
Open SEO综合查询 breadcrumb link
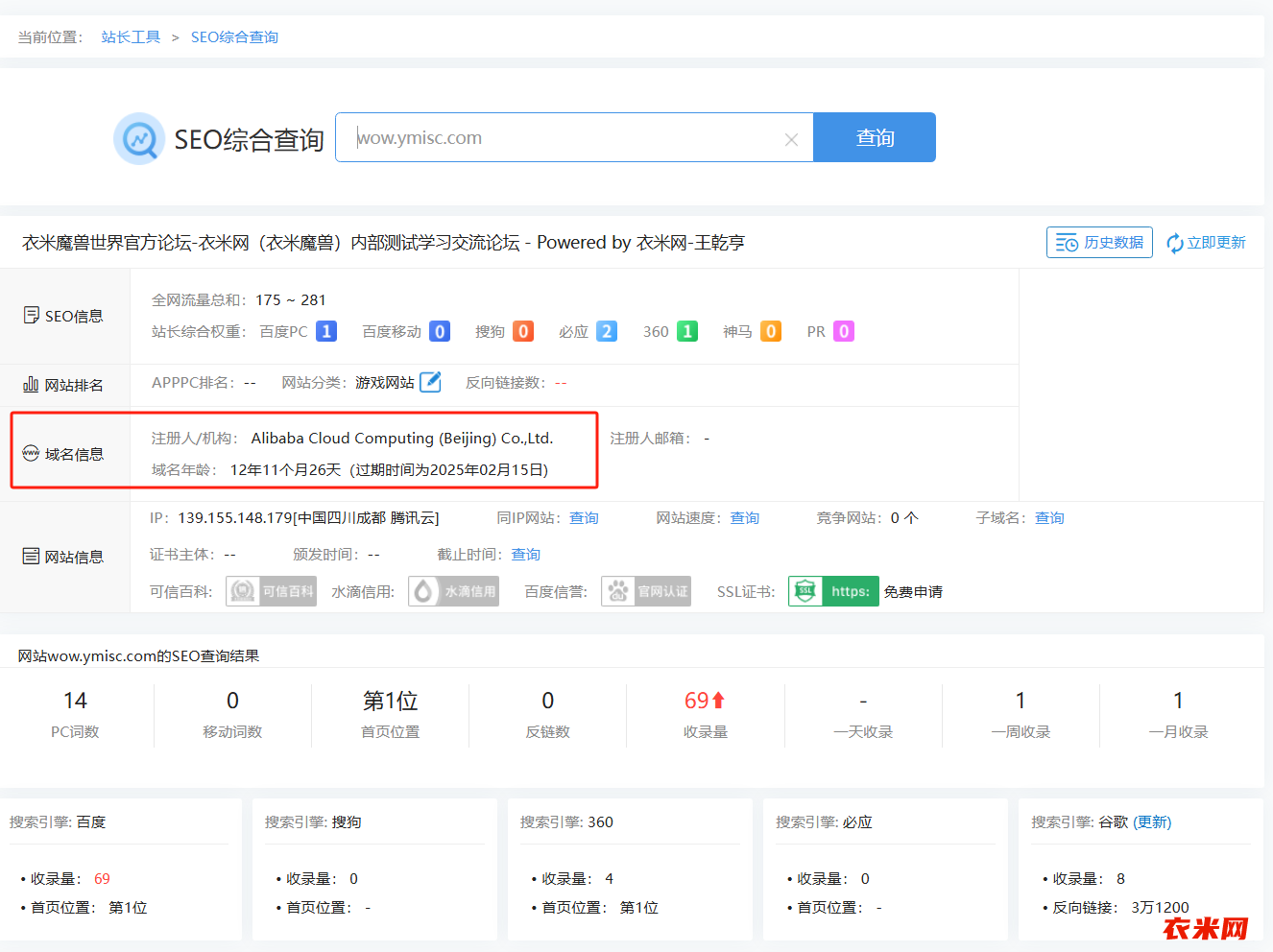point(234,37)
